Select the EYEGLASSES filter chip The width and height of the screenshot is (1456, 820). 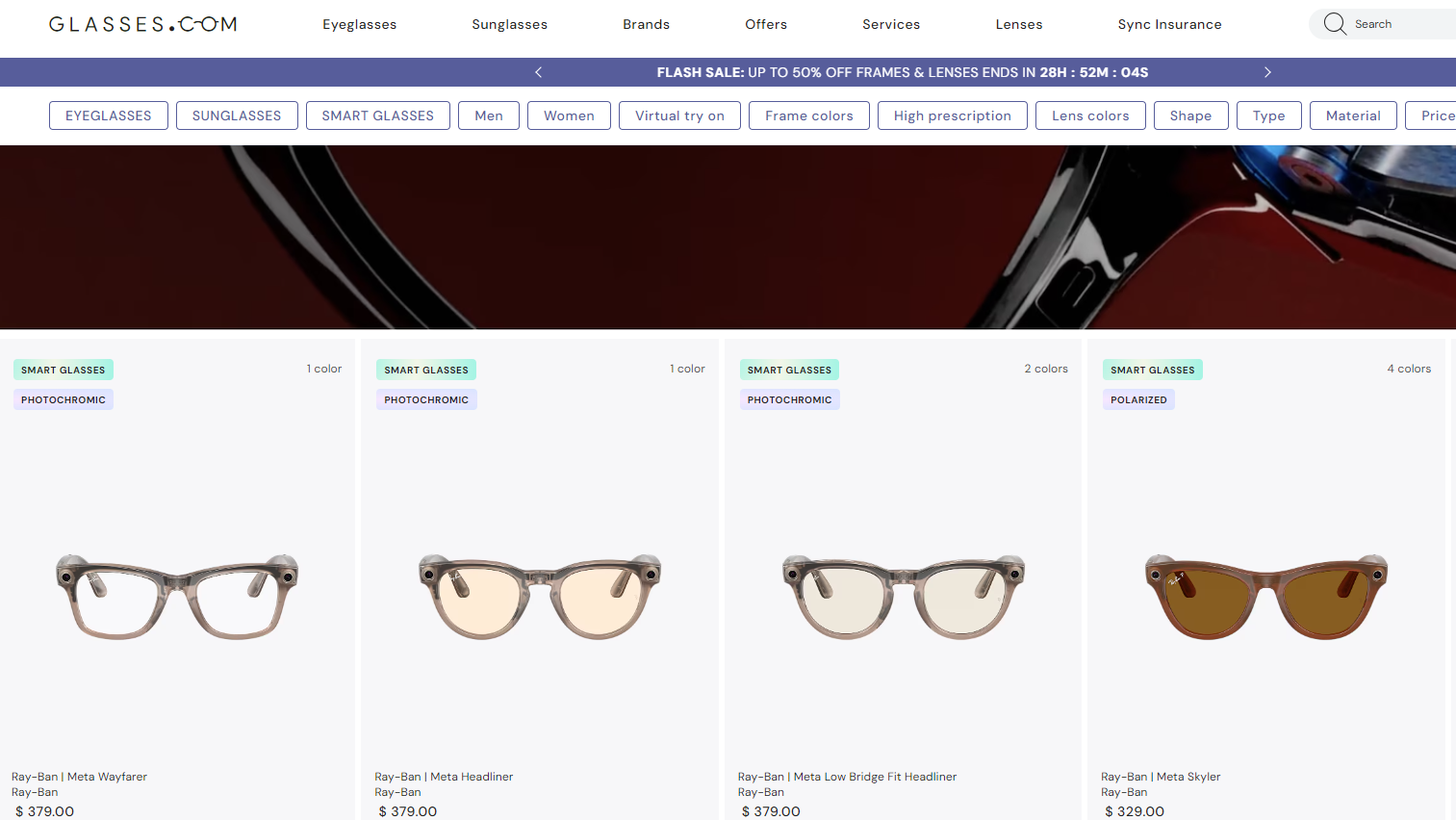coord(109,115)
